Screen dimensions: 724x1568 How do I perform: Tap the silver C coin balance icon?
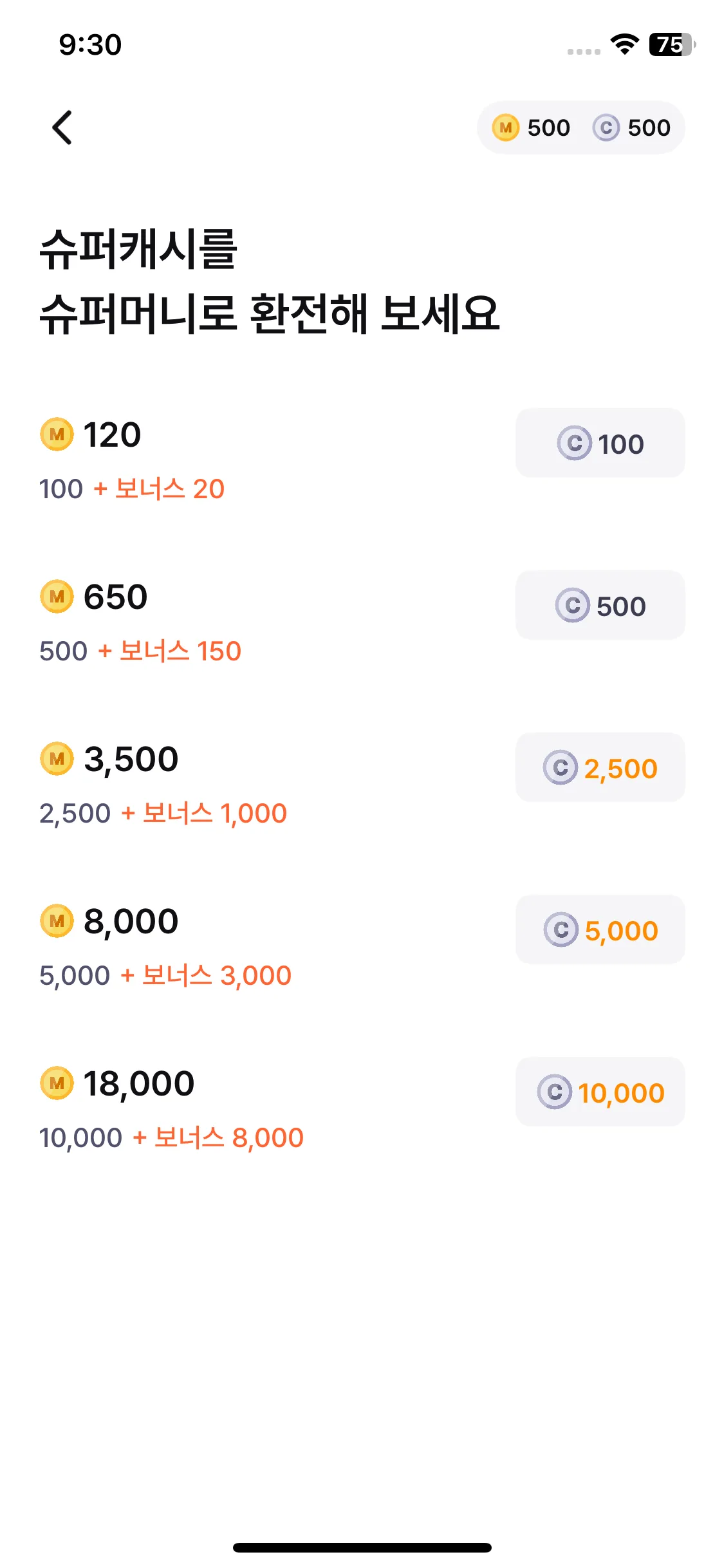pyautogui.click(x=606, y=127)
